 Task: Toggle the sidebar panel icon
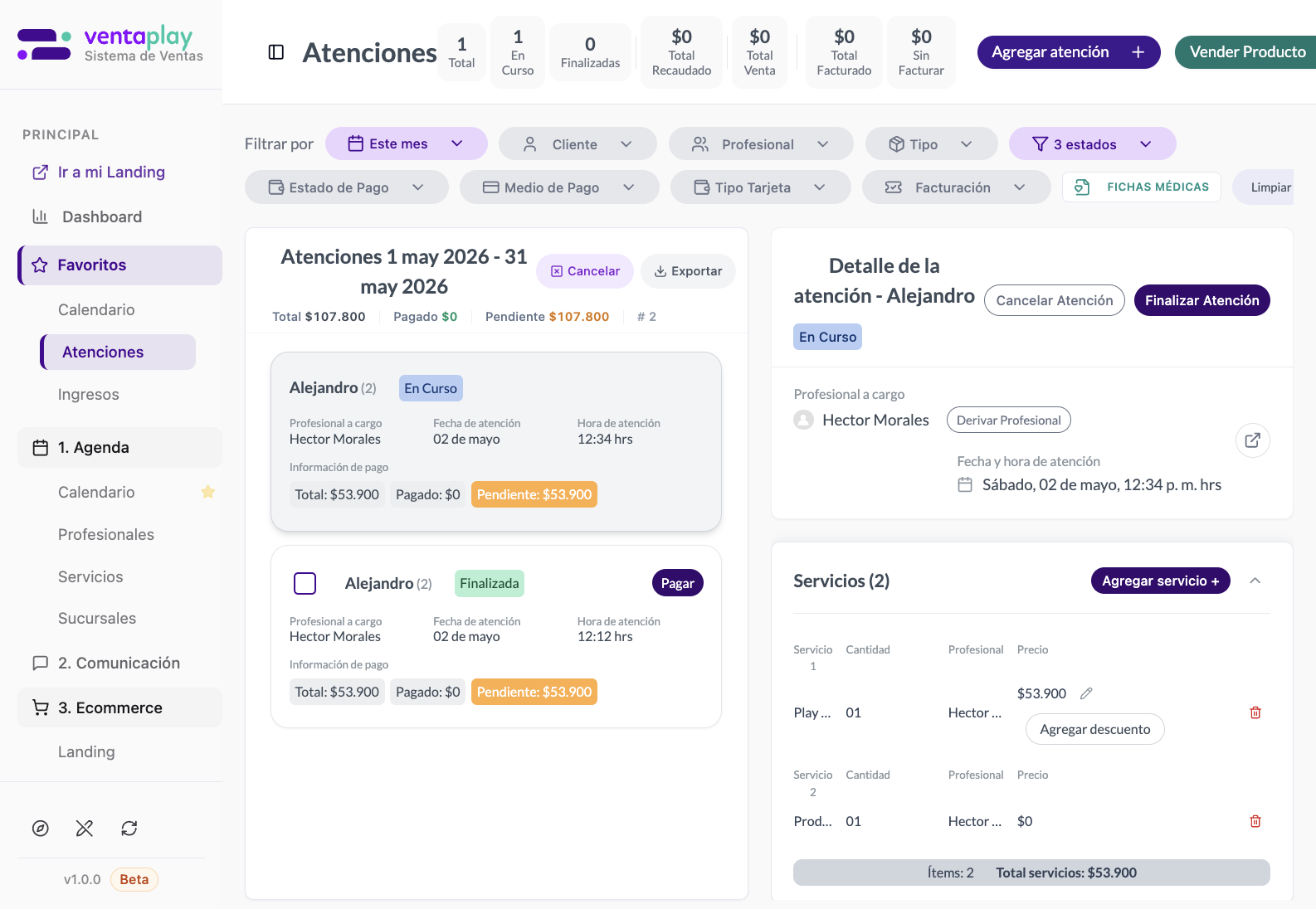(276, 52)
